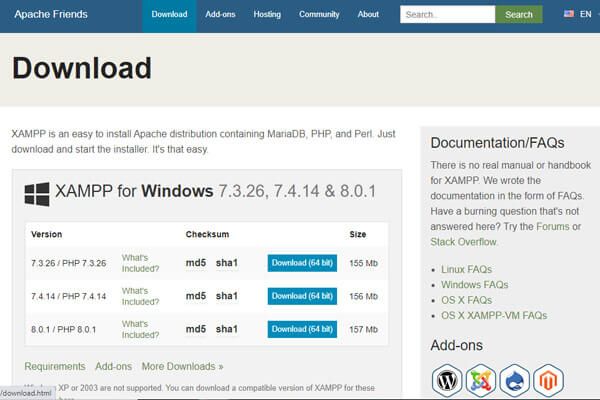The width and height of the screenshot is (600, 400).
Task: Open Add-ons link below version table
Action: (x=113, y=366)
